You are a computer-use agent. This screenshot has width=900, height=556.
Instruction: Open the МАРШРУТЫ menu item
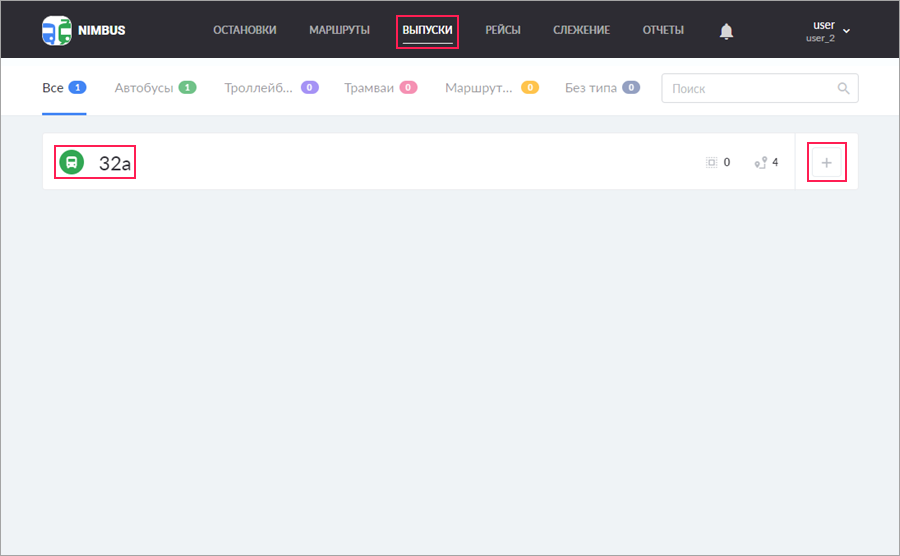[x=339, y=30]
